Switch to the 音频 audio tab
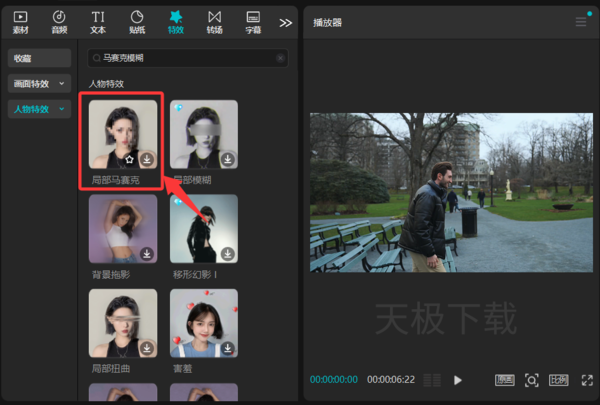The height and width of the screenshot is (405, 600). point(59,21)
